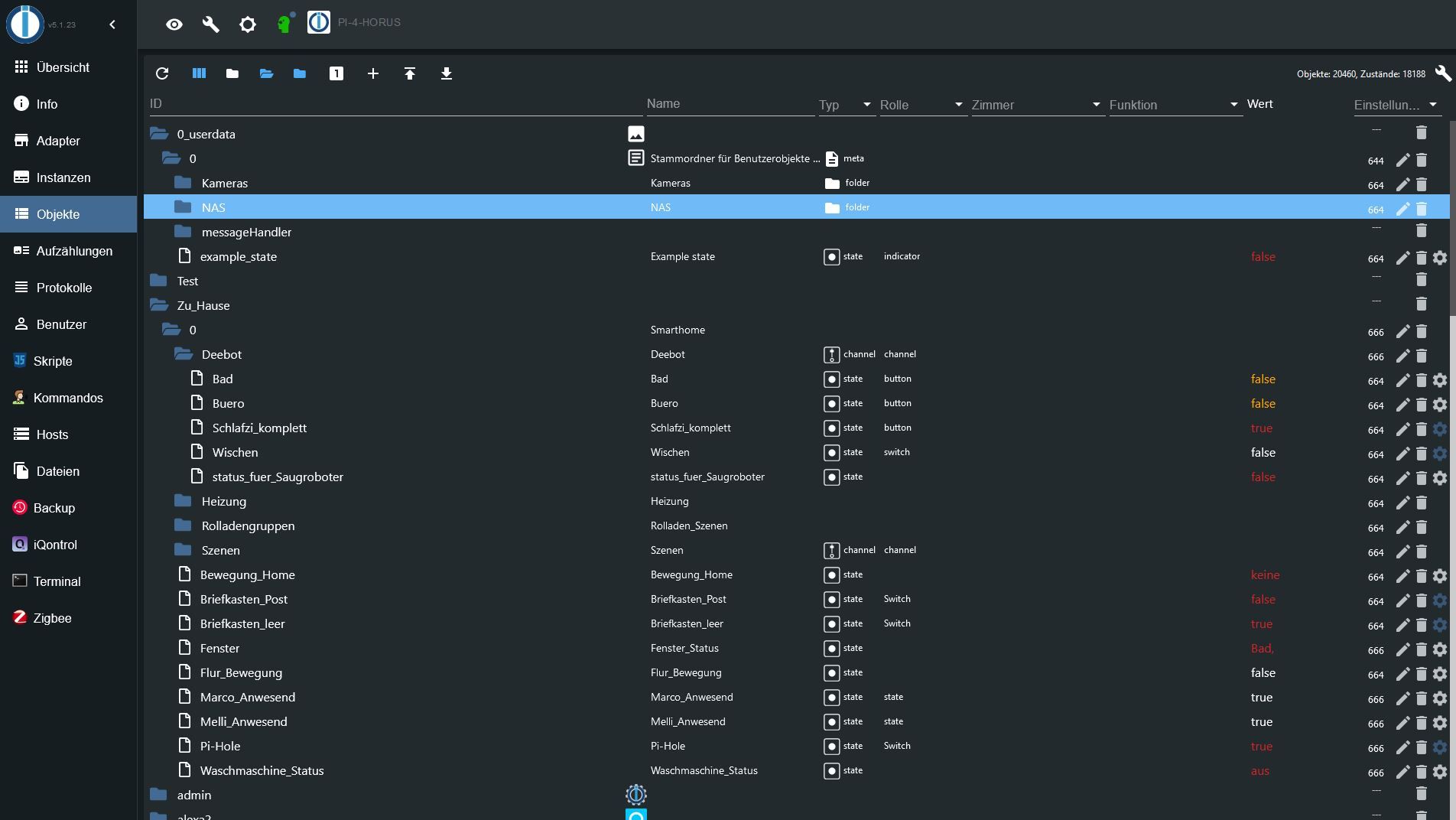Screen dimensions: 1456x820
Task: Delete the Kameras folder
Action: [x=1422, y=184]
